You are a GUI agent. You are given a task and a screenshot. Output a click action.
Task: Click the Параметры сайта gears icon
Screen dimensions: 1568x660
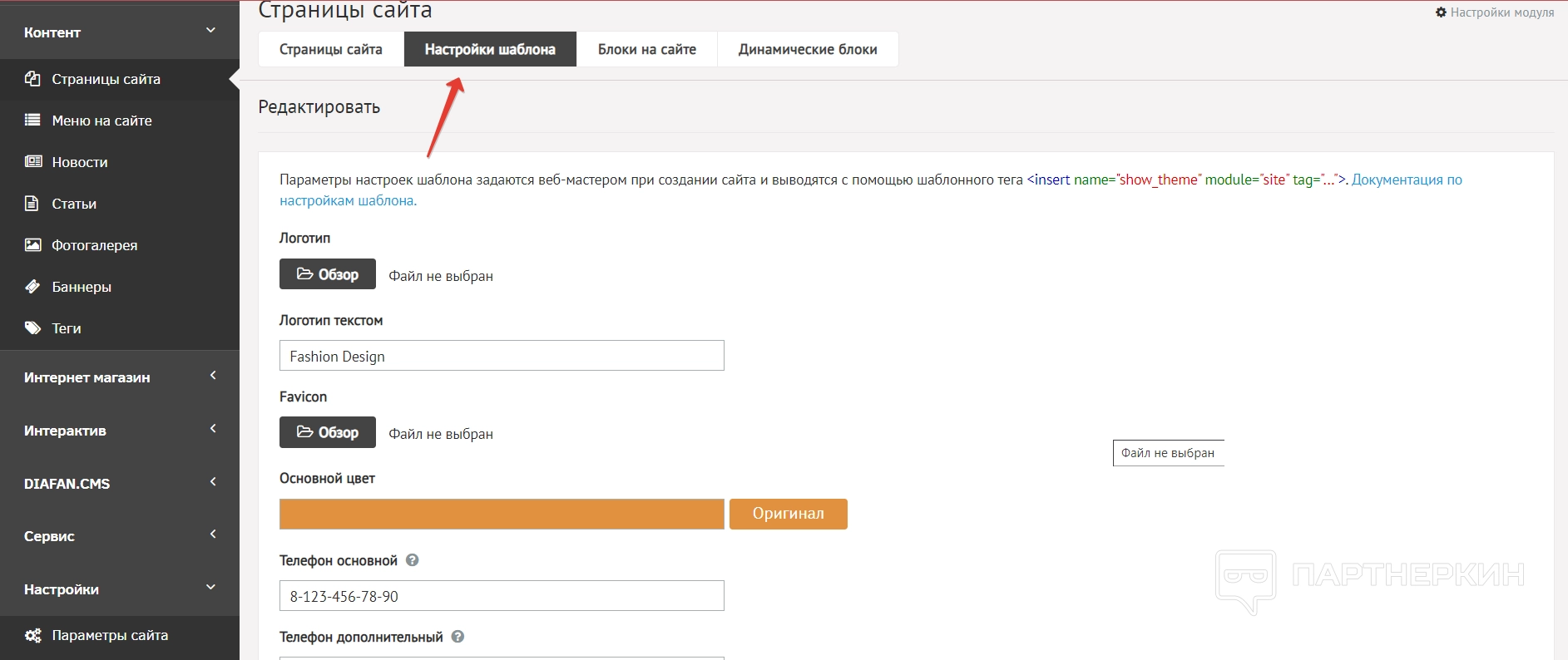pos(33,636)
